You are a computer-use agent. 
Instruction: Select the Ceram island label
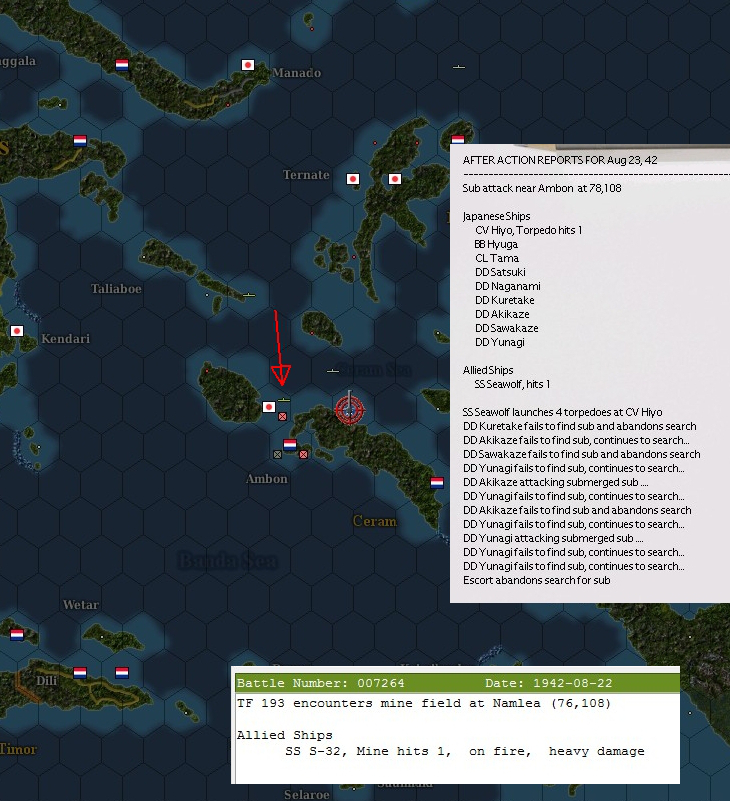(x=375, y=521)
